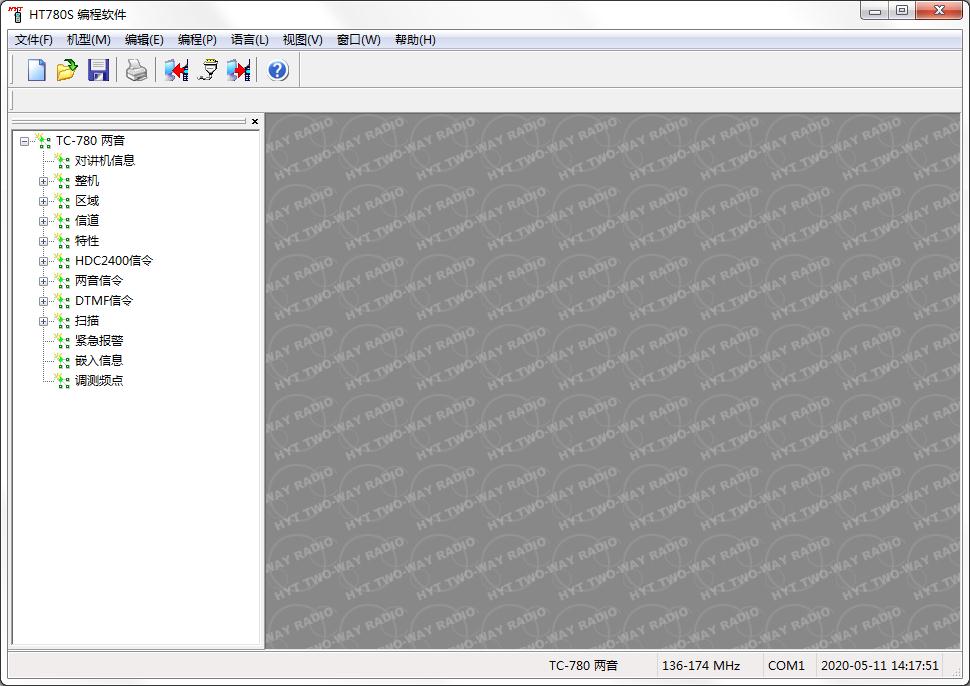Open the 编程(P) menu
Image resolution: width=970 pixels, height=686 pixels.
pos(197,40)
